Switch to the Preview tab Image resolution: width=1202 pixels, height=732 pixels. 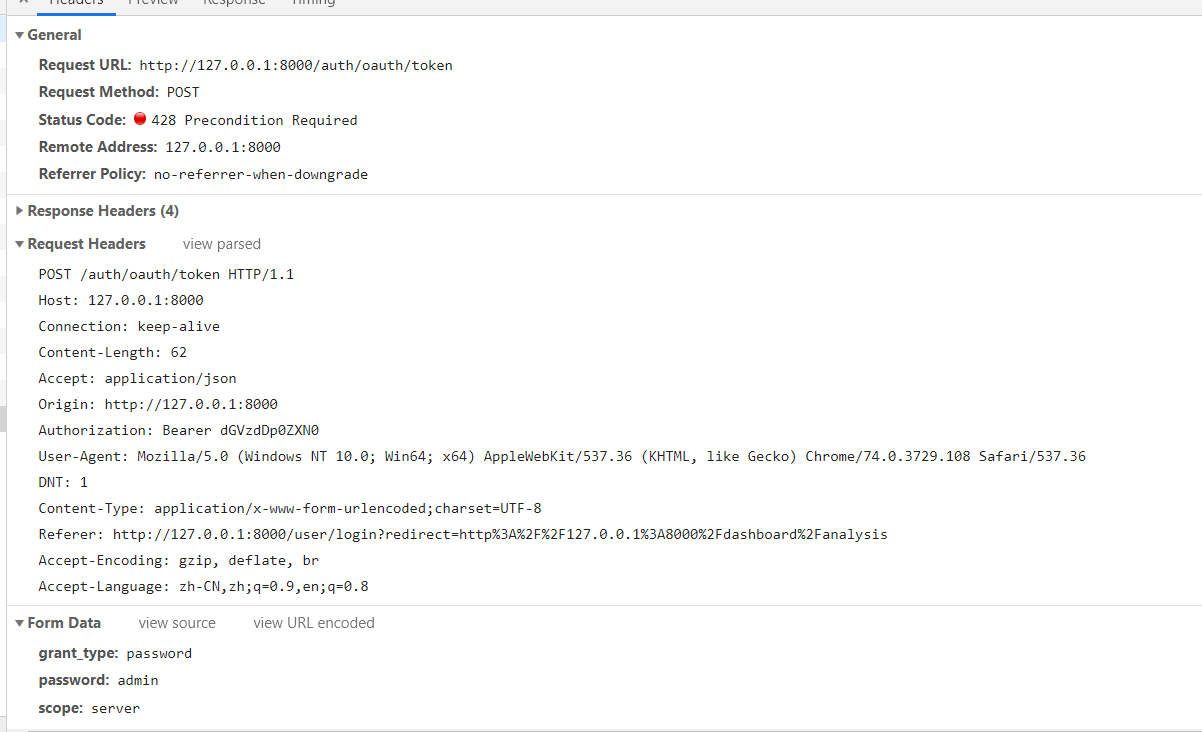click(153, 4)
